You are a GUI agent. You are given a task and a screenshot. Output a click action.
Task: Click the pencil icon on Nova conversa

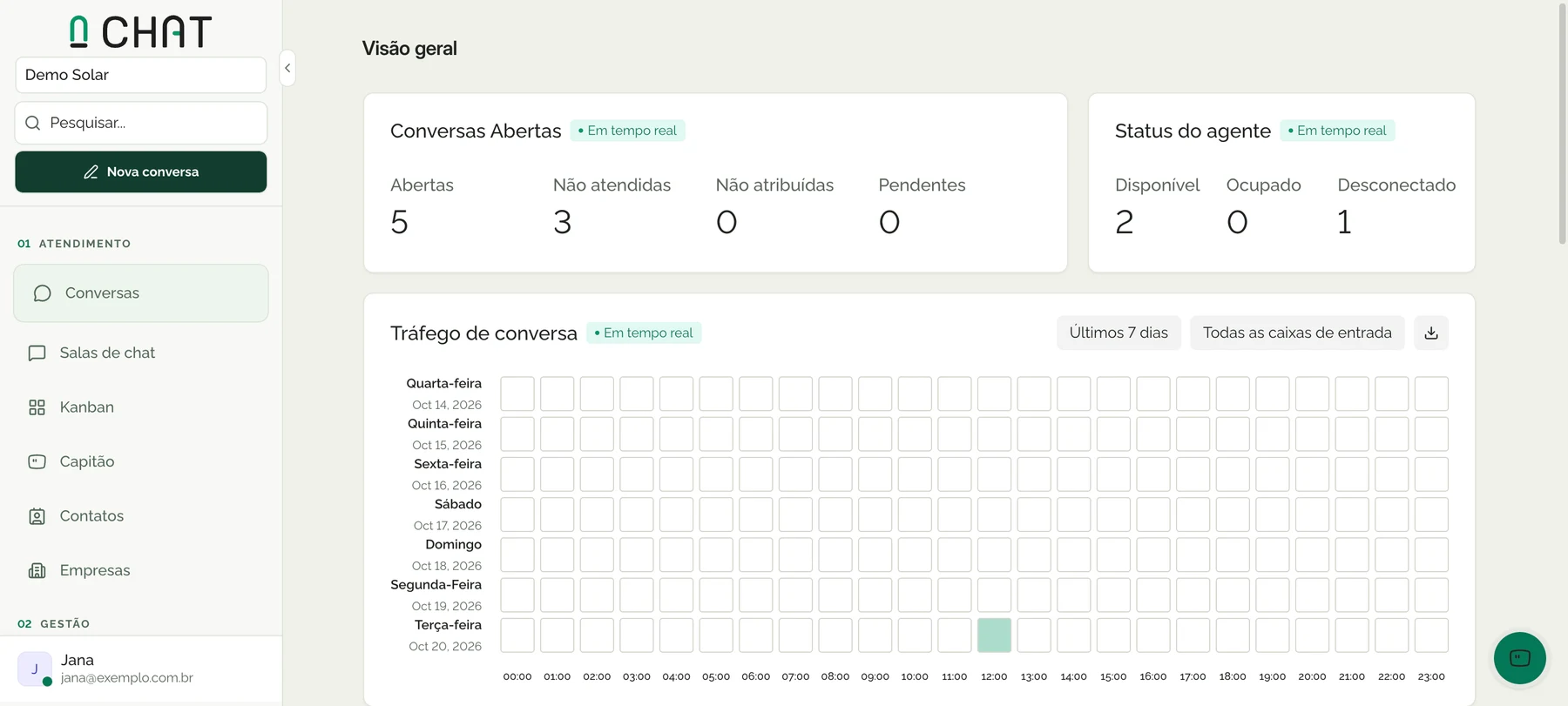91,172
